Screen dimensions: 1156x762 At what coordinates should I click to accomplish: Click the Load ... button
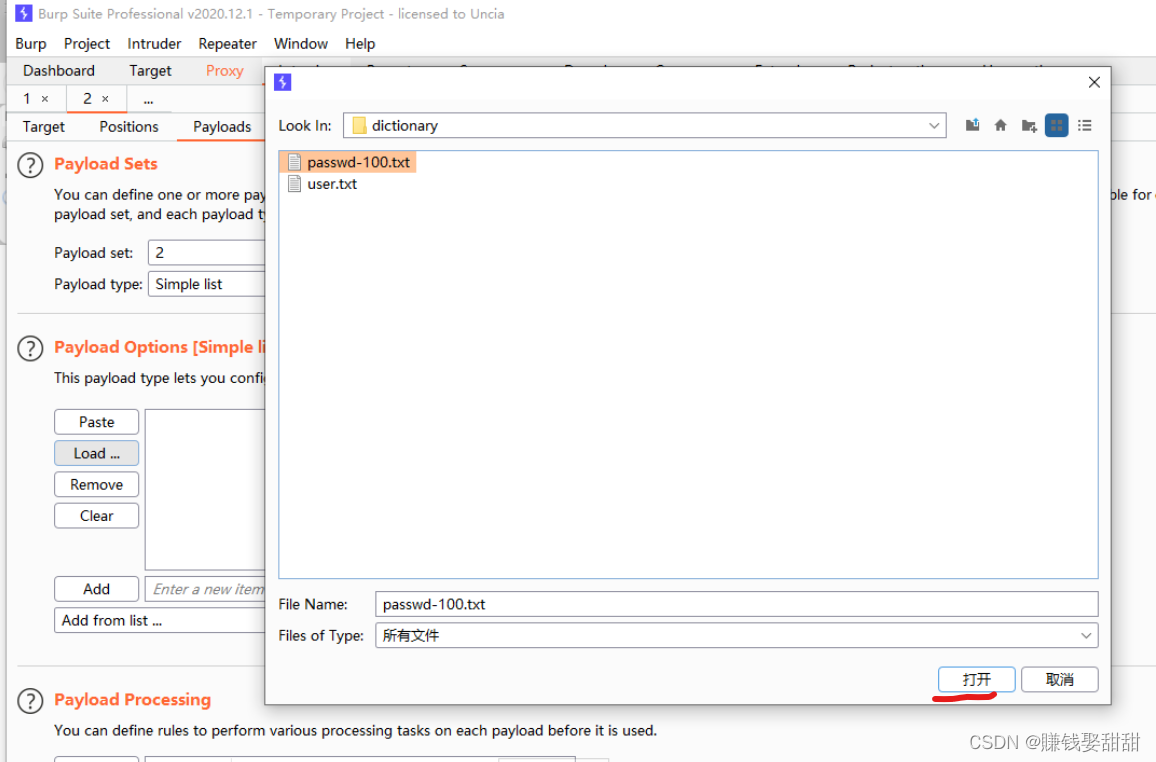click(97, 453)
